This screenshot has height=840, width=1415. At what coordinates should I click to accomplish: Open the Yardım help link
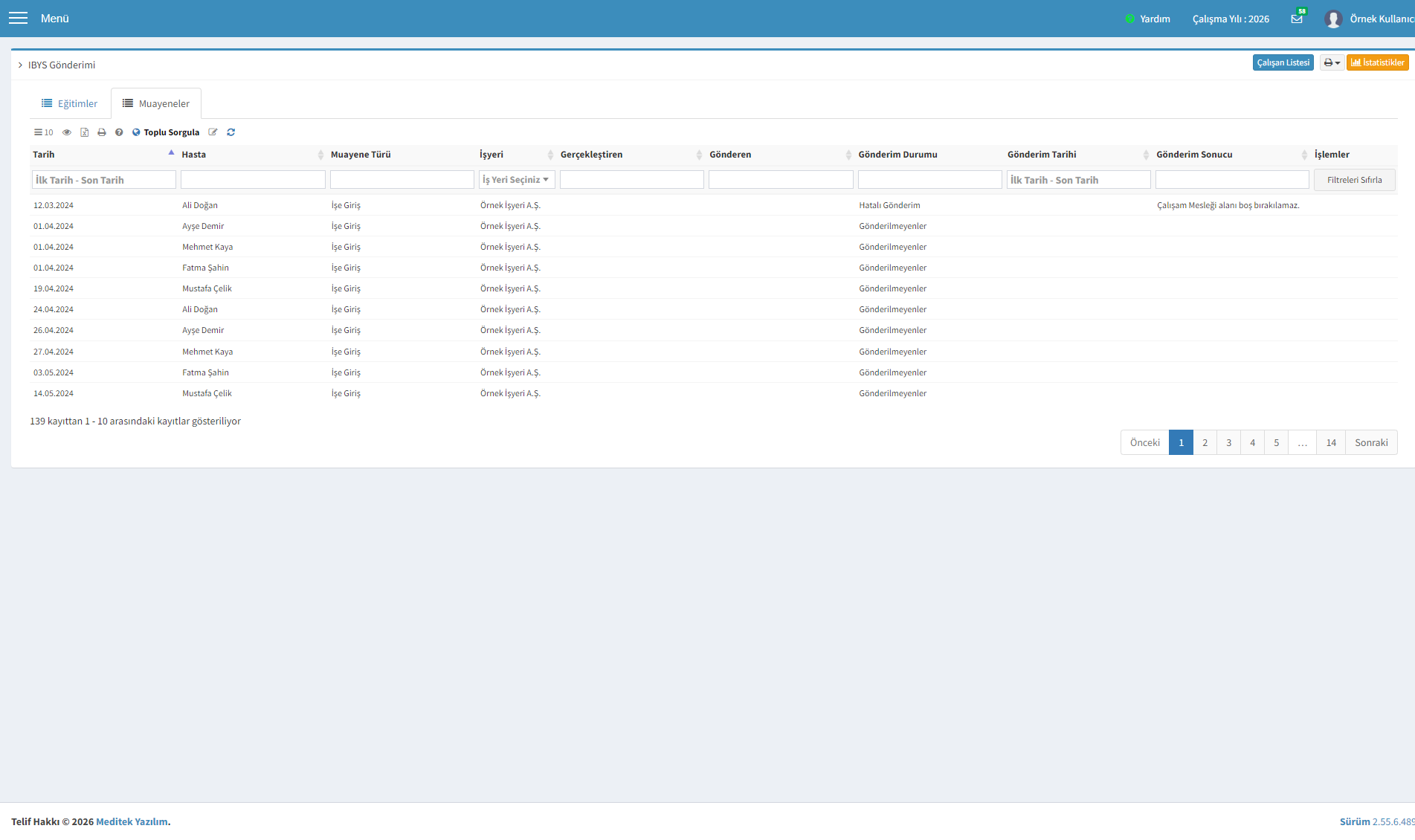[x=1148, y=19]
